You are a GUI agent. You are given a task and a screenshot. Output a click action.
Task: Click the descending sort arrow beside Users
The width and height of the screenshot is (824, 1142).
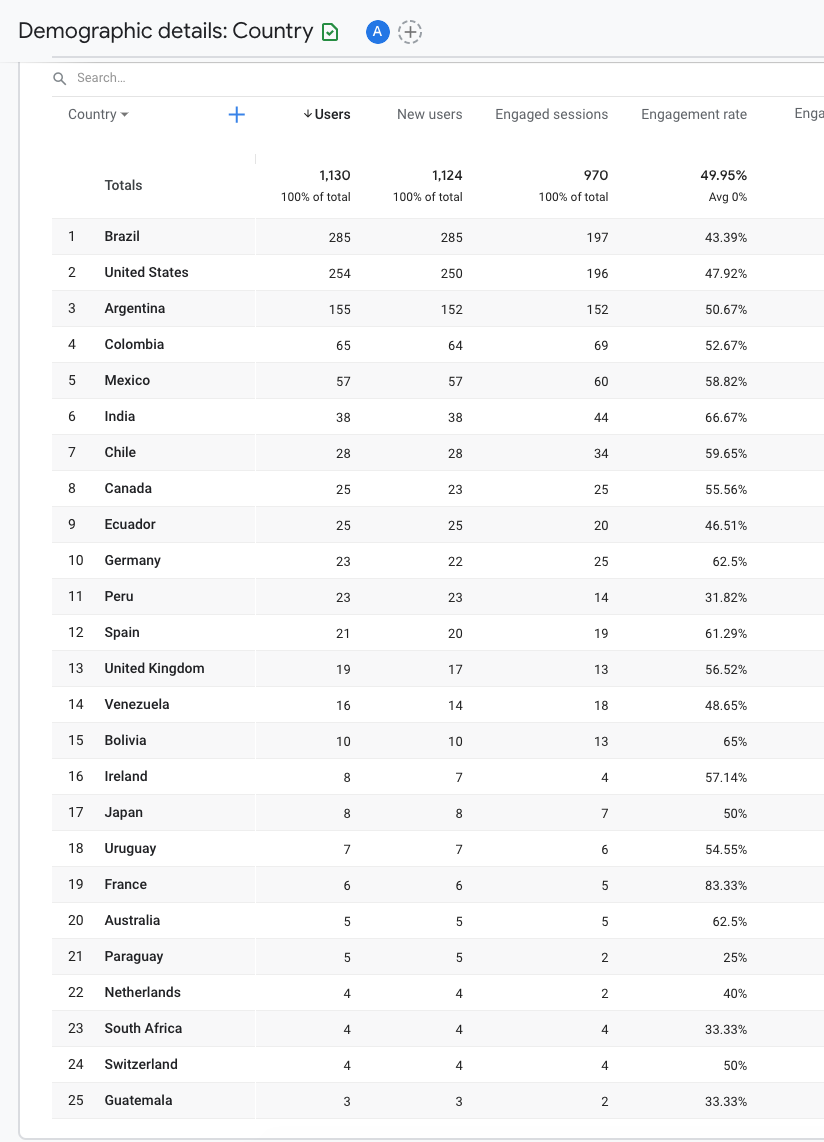point(308,115)
